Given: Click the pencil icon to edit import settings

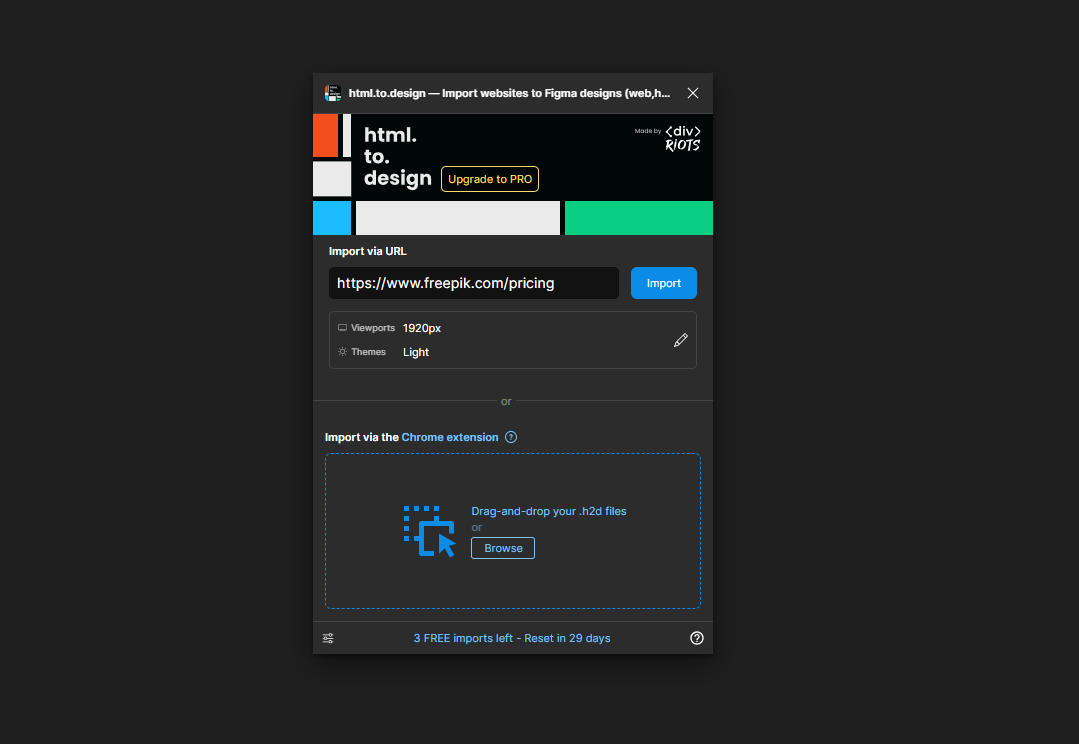Looking at the screenshot, I should [x=681, y=340].
